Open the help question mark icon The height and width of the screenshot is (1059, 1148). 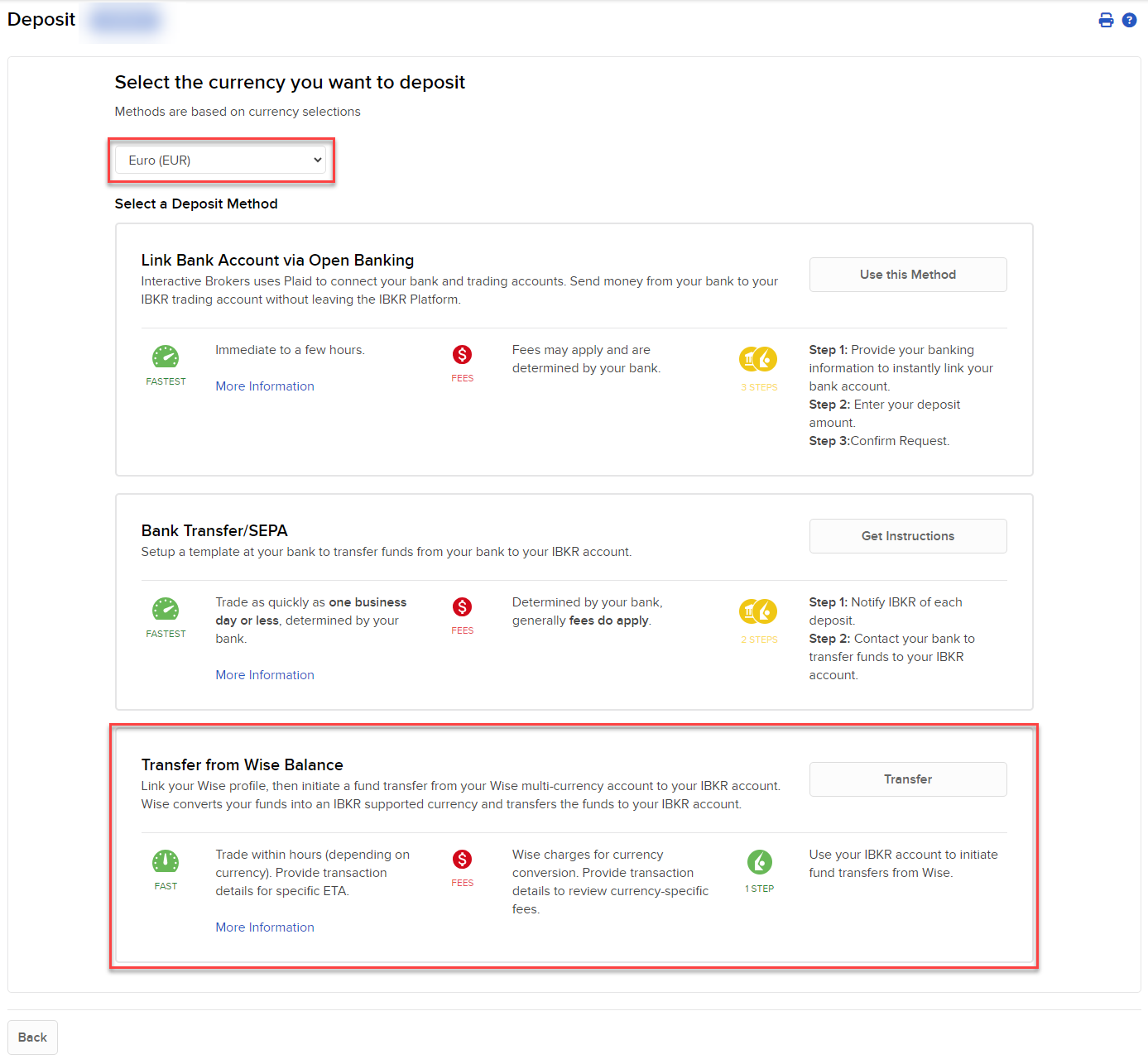coord(1130,19)
